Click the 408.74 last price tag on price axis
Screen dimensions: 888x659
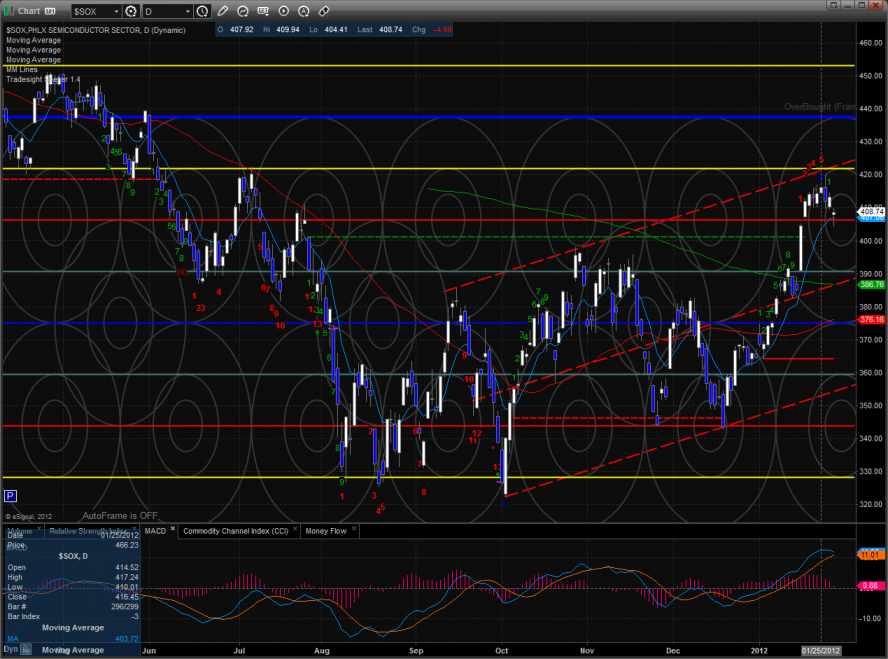coord(872,211)
